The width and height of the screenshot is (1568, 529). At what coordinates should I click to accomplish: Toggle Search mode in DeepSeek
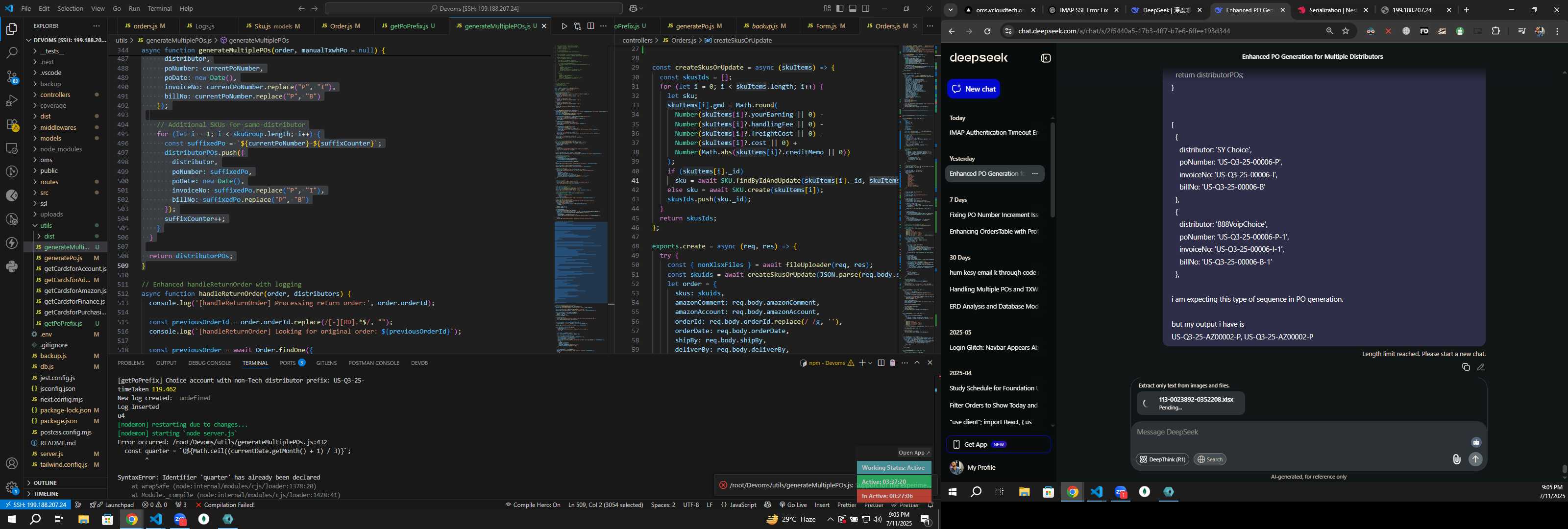1210,459
